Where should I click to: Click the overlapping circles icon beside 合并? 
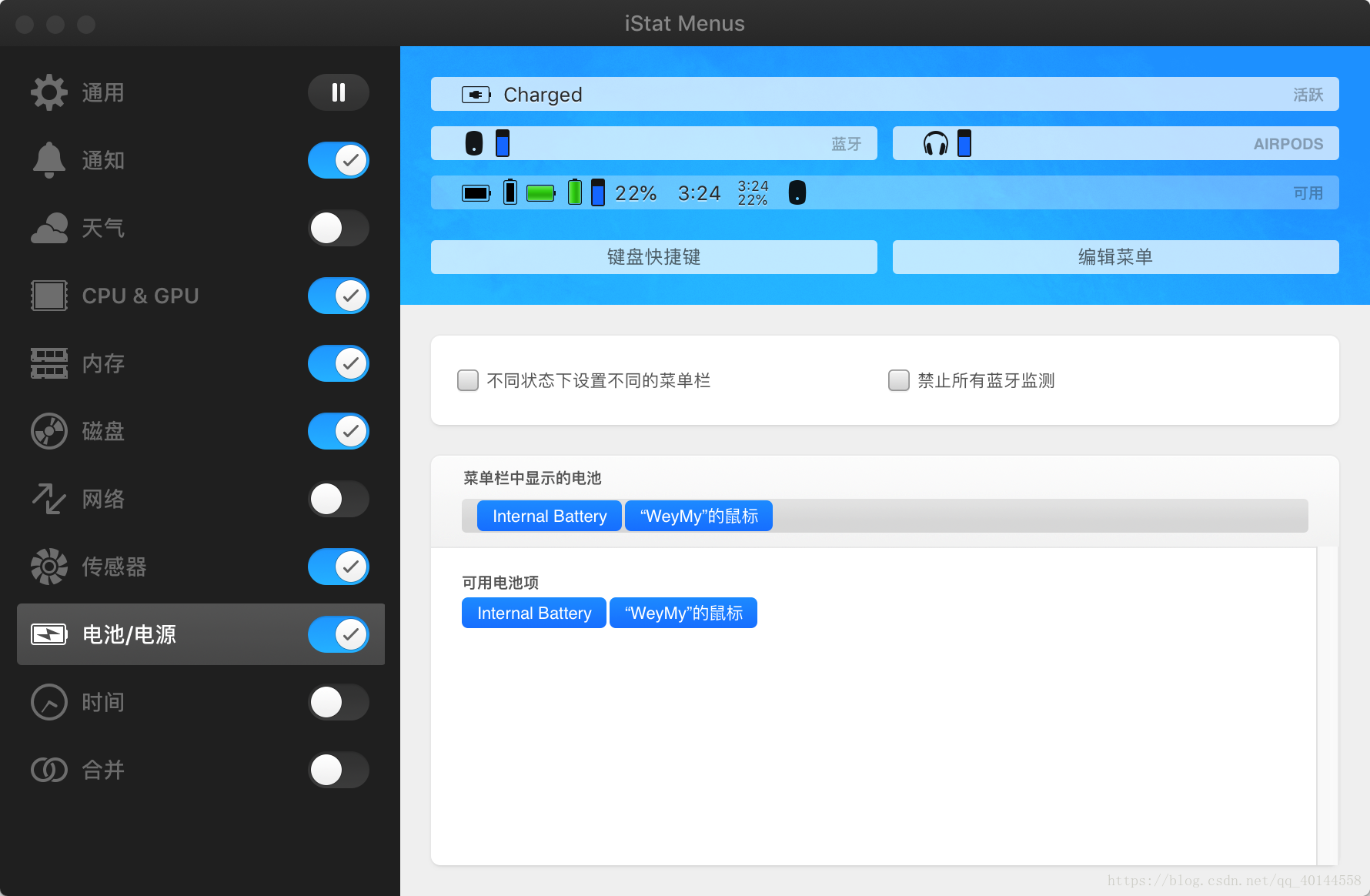pos(49,770)
